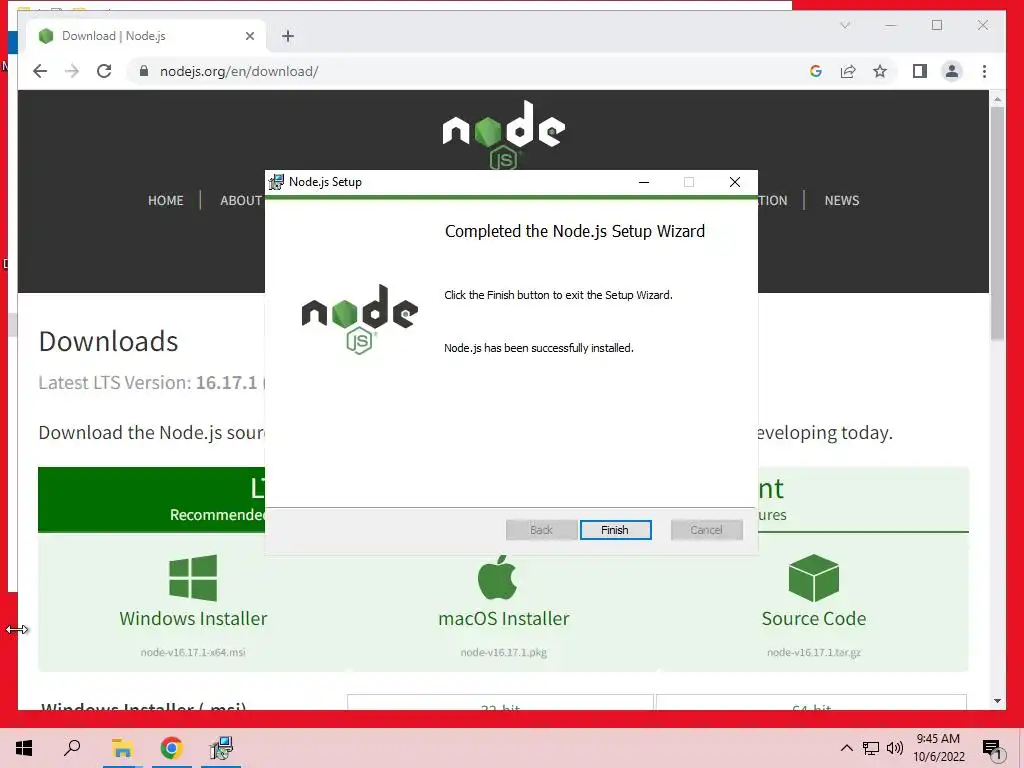The width and height of the screenshot is (1024, 768).
Task: View site info via the lock icon
Action: point(144,71)
